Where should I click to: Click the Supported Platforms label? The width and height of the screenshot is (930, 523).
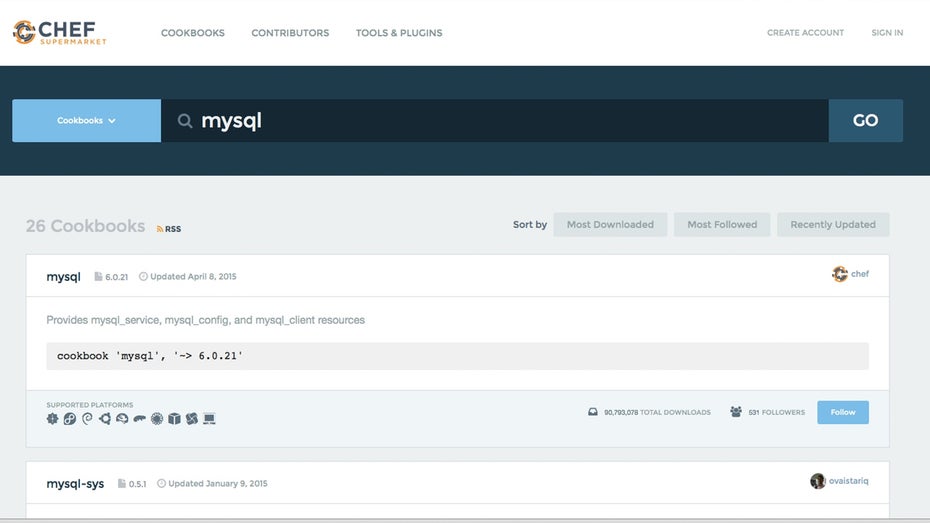(x=90, y=405)
